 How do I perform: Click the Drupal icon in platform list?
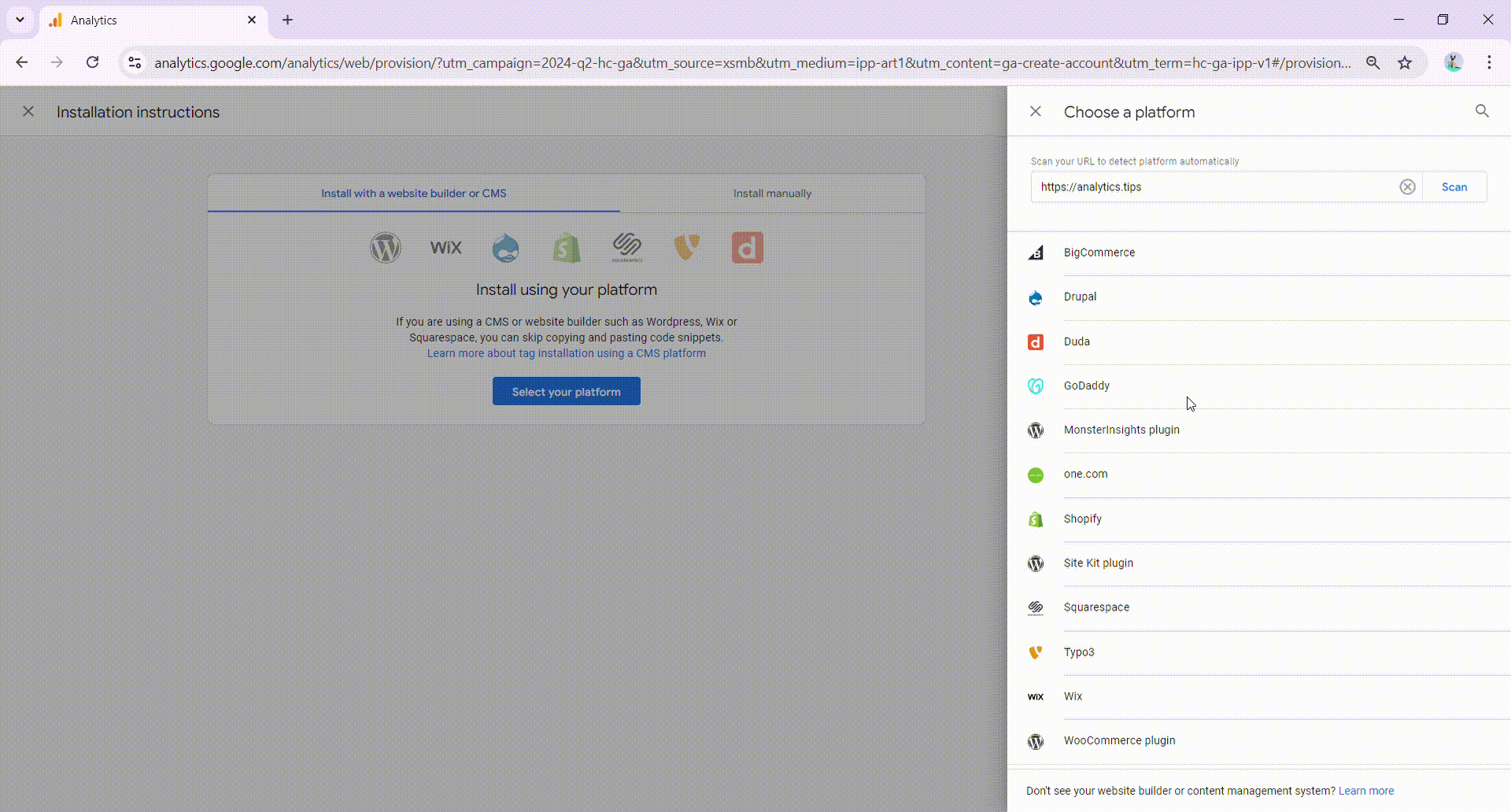click(1036, 297)
